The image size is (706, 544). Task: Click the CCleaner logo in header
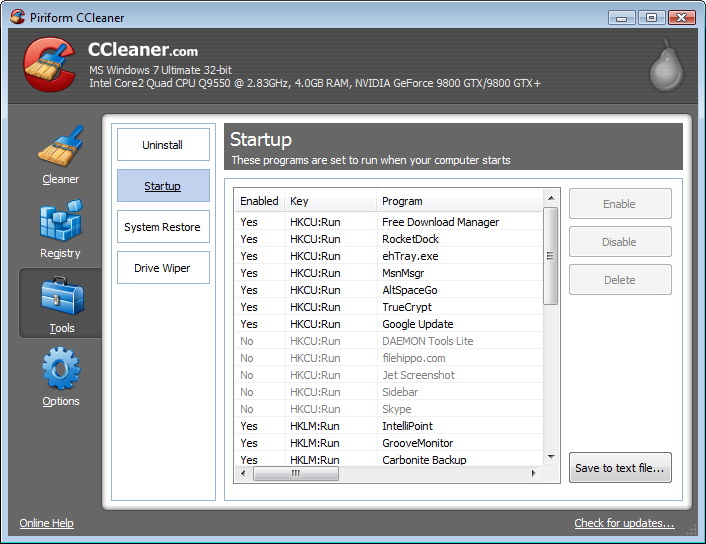click(x=49, y=66)
